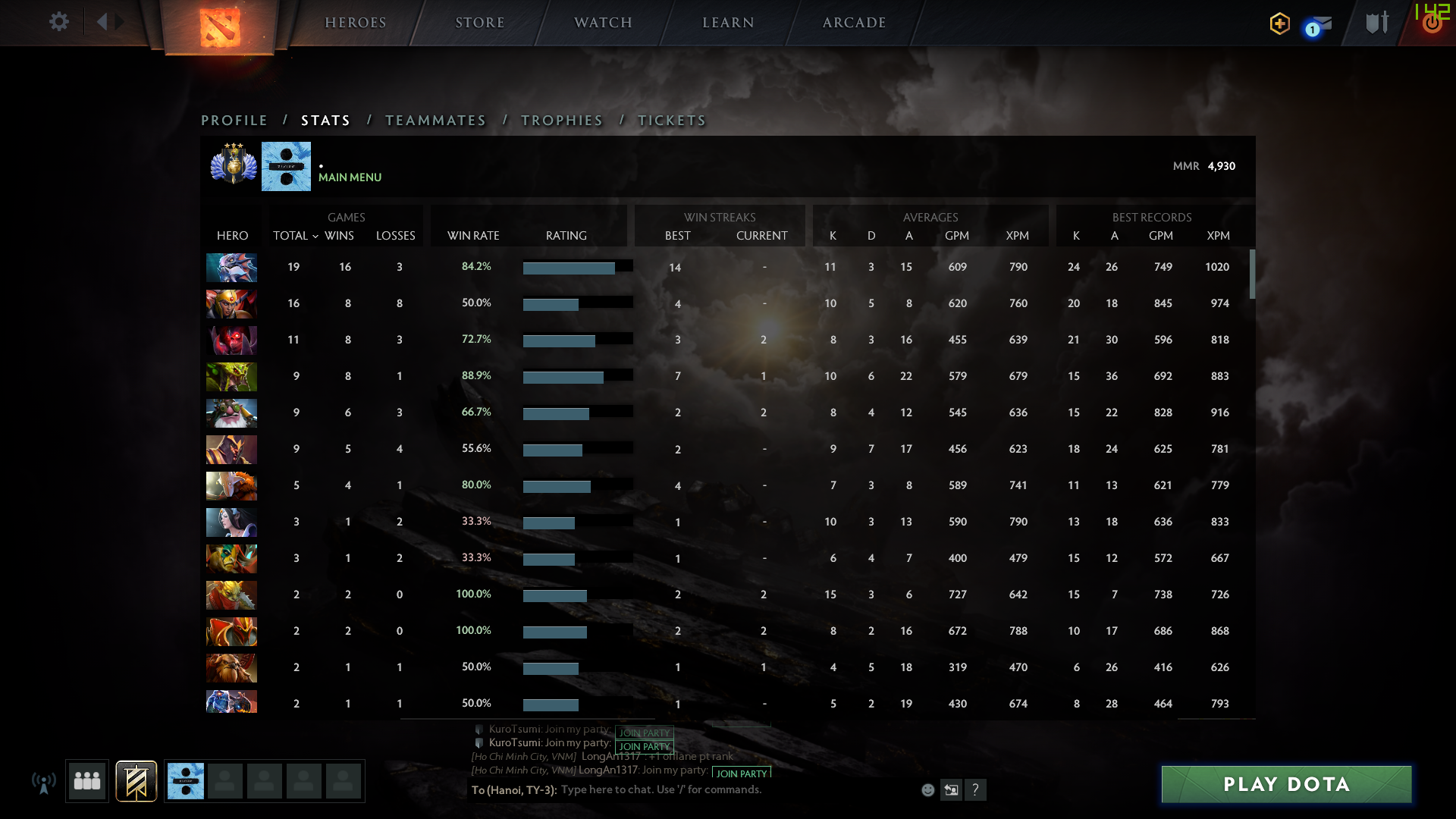Go back with the left navigation arrow

(x=102, y=22)
